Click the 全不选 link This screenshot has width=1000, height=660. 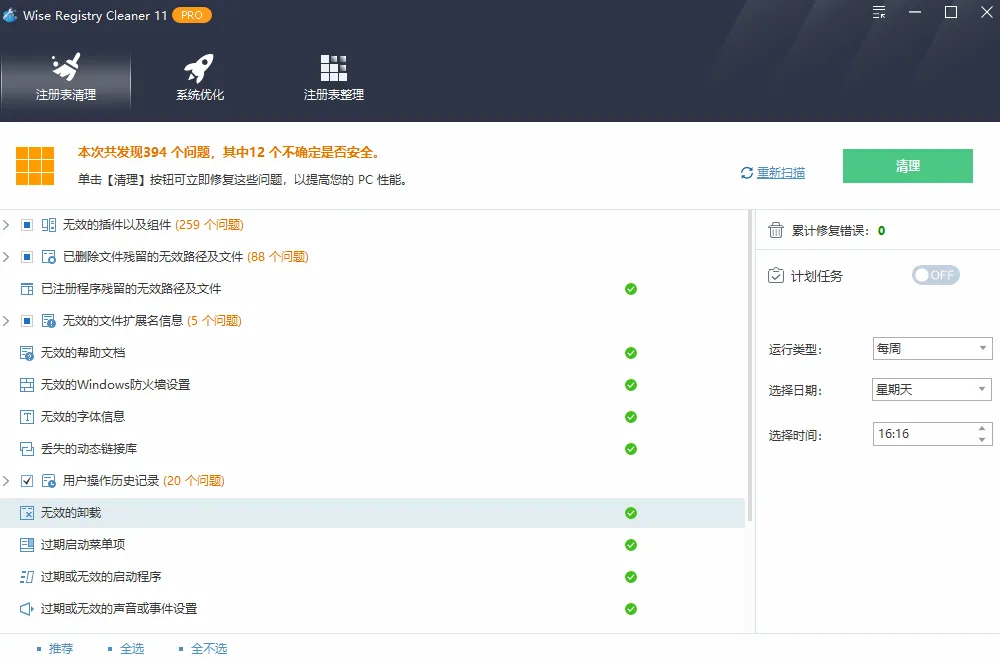click(209, 649)
